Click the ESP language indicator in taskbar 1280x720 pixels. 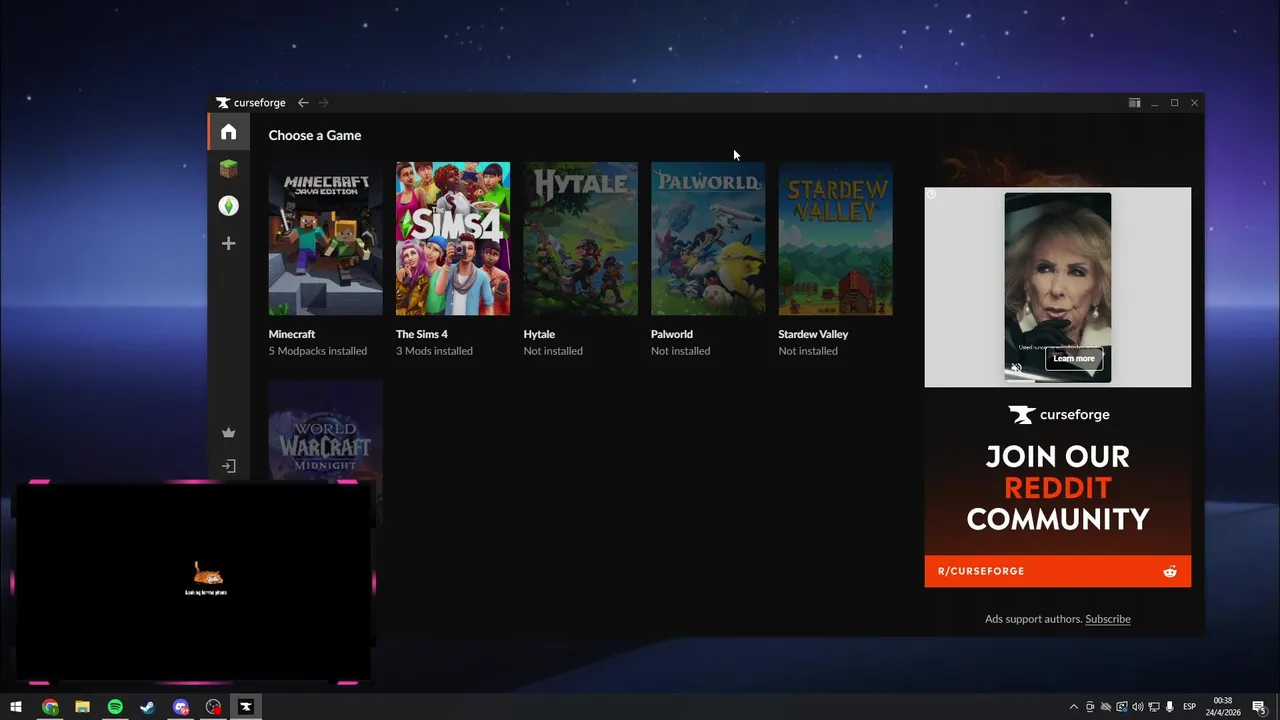pos(1190,707)
